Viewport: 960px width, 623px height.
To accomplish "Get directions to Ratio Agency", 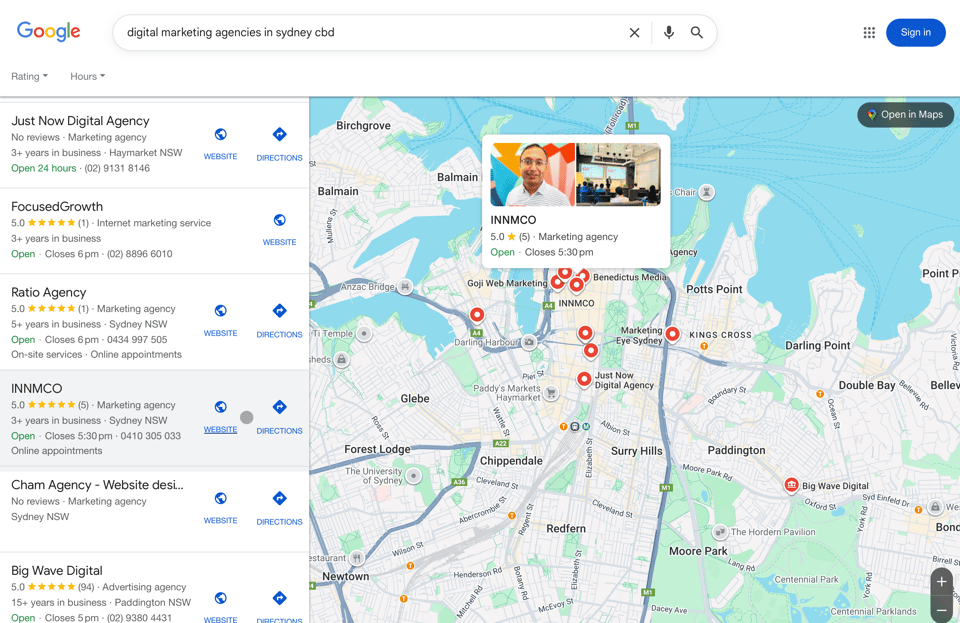I will (279, 310).
